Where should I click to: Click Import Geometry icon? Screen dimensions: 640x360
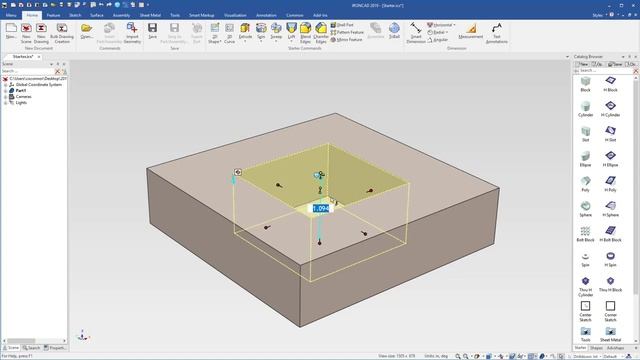point(132,33)
